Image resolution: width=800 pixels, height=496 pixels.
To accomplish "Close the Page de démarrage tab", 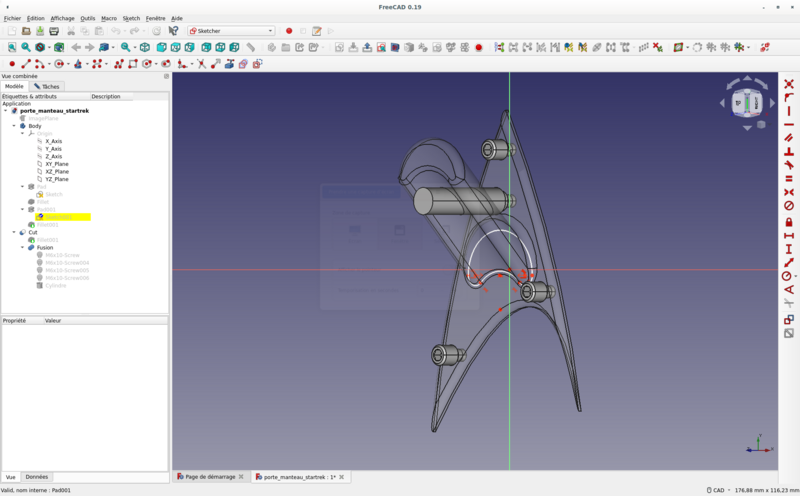I will click(241, 477).
